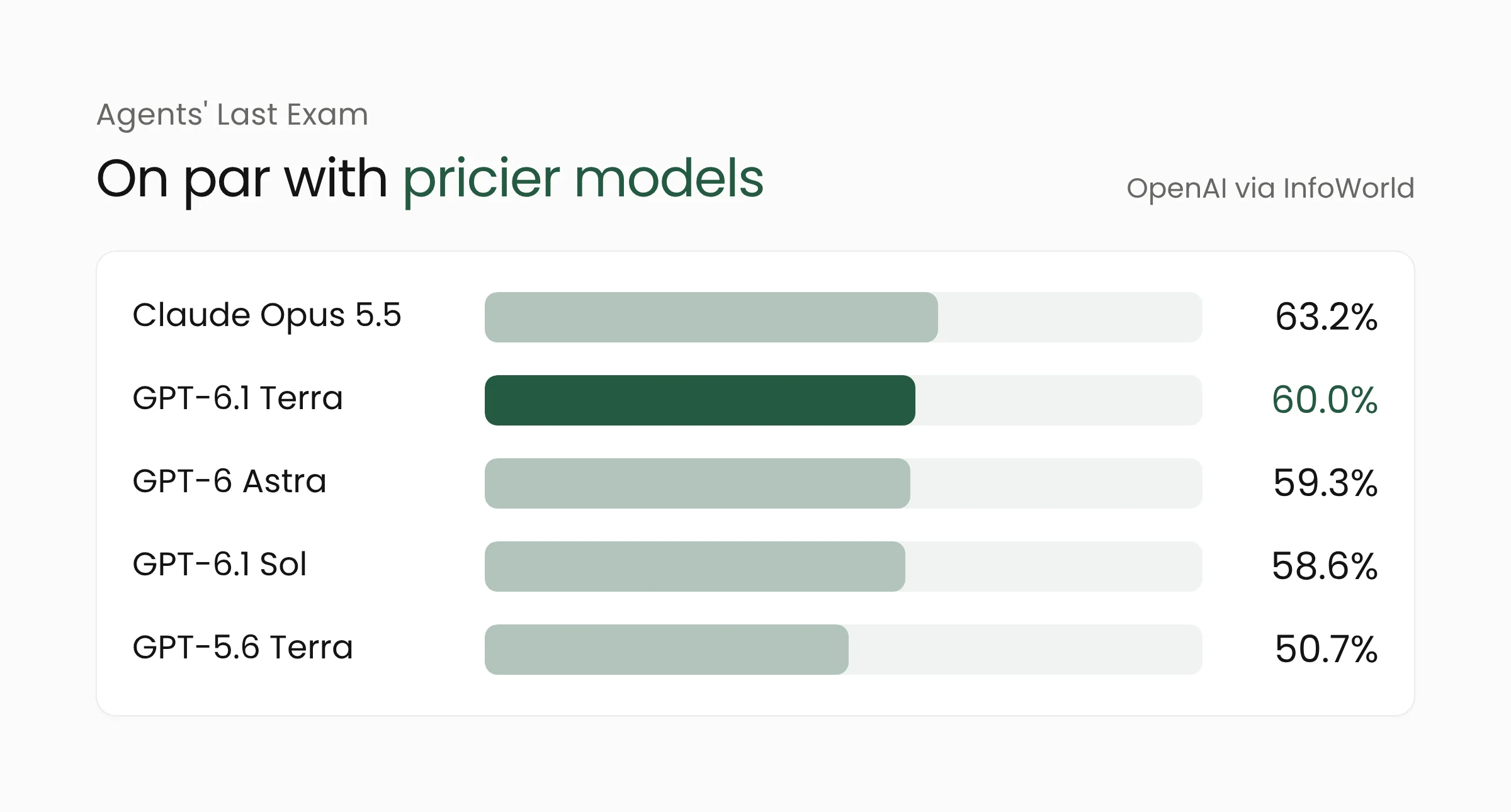Viewport: 1511px width, 812px height.
Task: Click the Claude Opus 5.5 label
Action: (266, 316)
